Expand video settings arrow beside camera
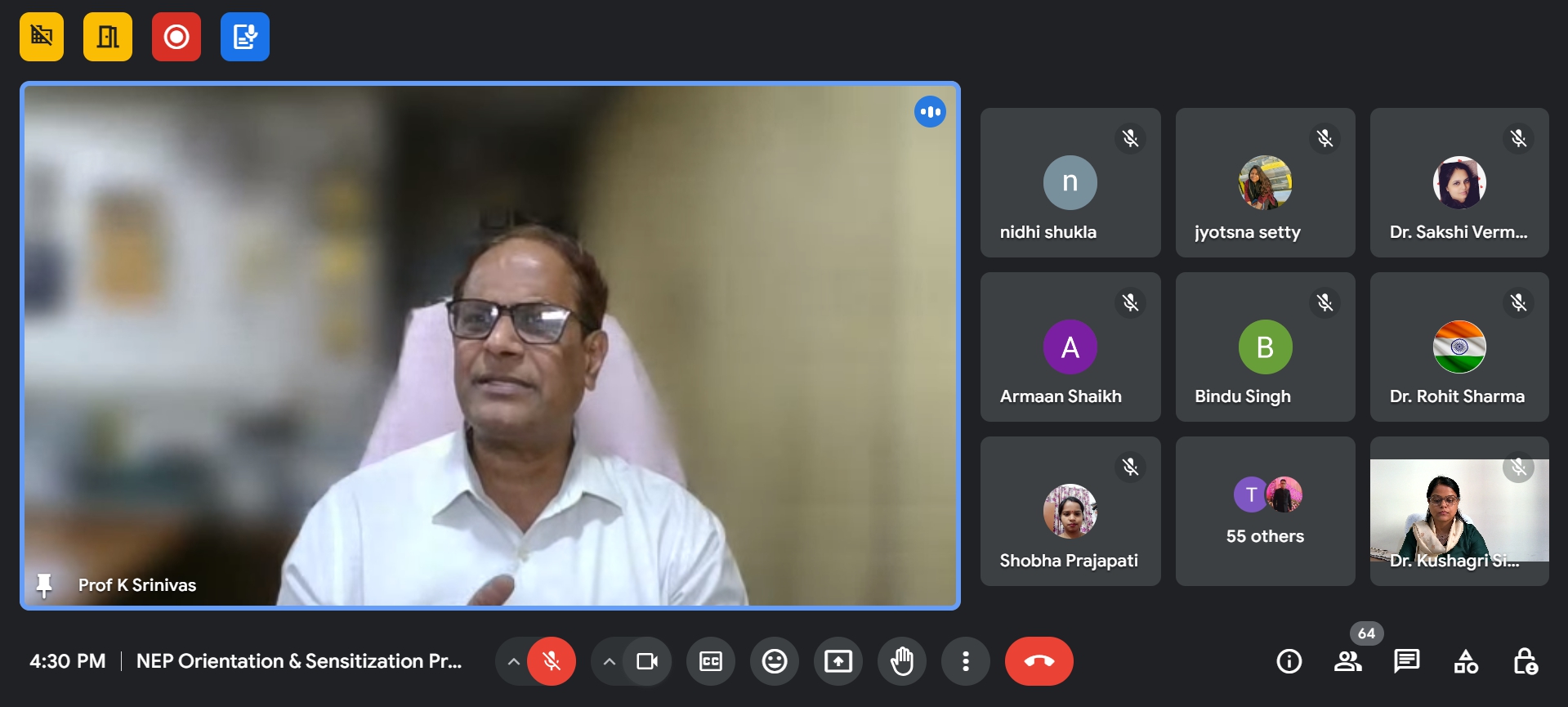The height and width of the screenshot is (707, 1568). (609, 661)
